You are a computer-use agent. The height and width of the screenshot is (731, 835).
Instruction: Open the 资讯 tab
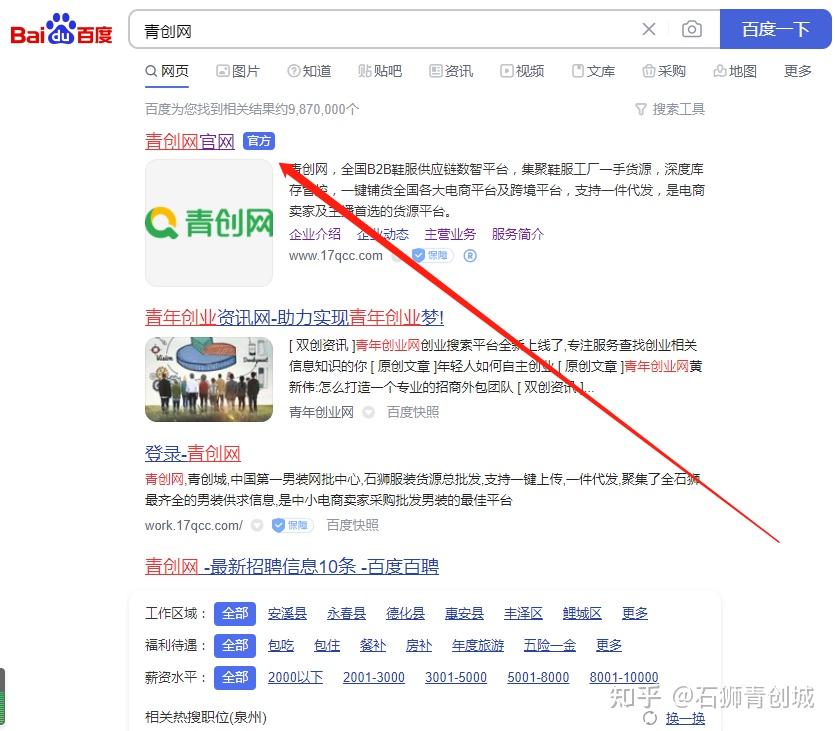452,71
